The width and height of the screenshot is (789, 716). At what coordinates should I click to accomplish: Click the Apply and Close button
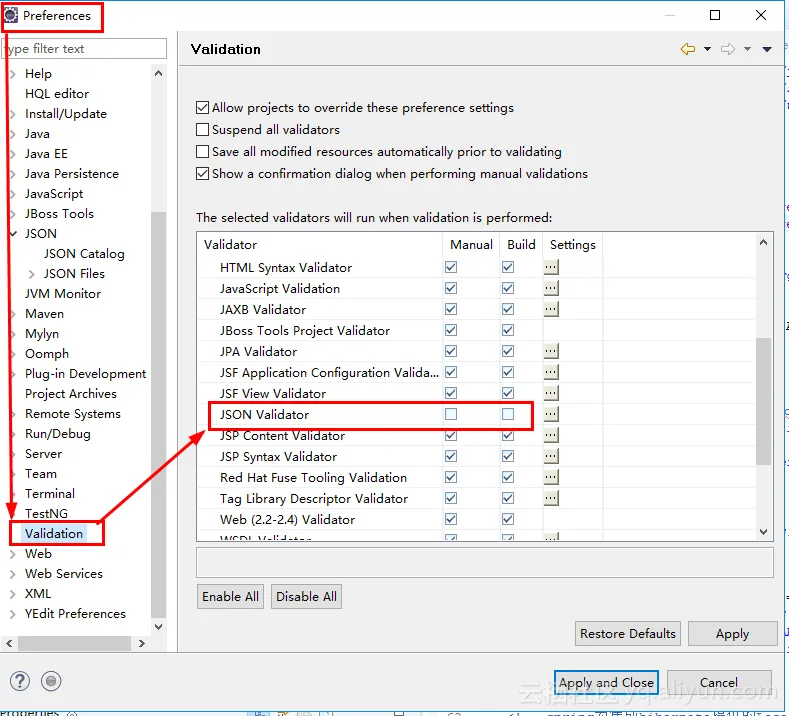[606, 683]
